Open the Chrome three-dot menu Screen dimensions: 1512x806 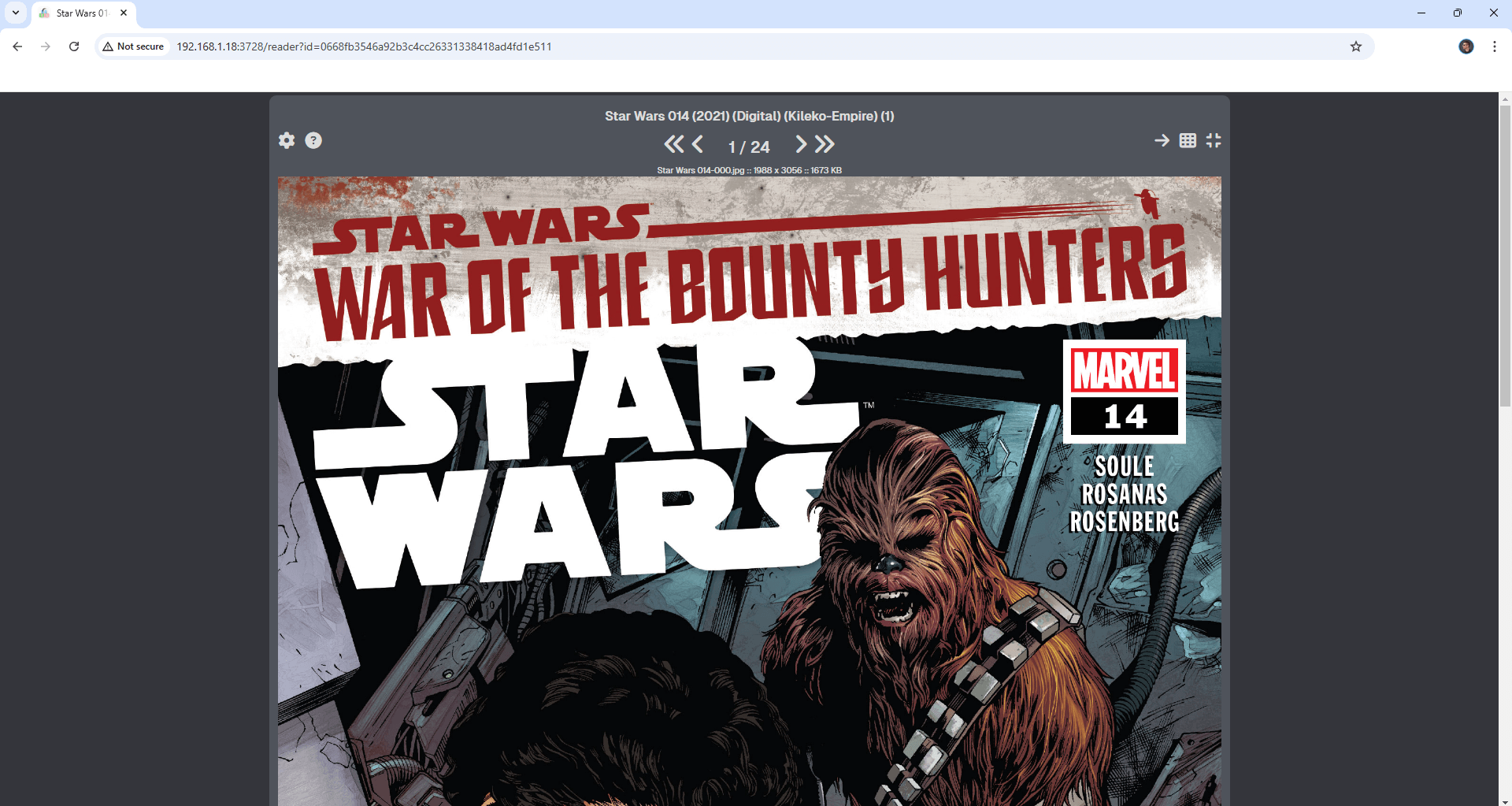tap(1495, 46)
